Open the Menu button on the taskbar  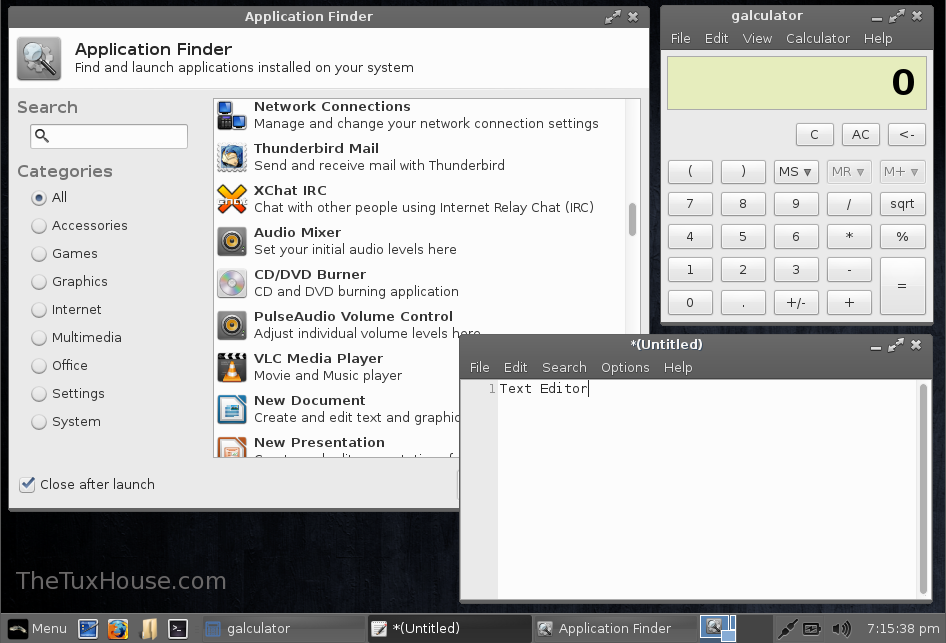pyautogui.click(x=37, y=629)
